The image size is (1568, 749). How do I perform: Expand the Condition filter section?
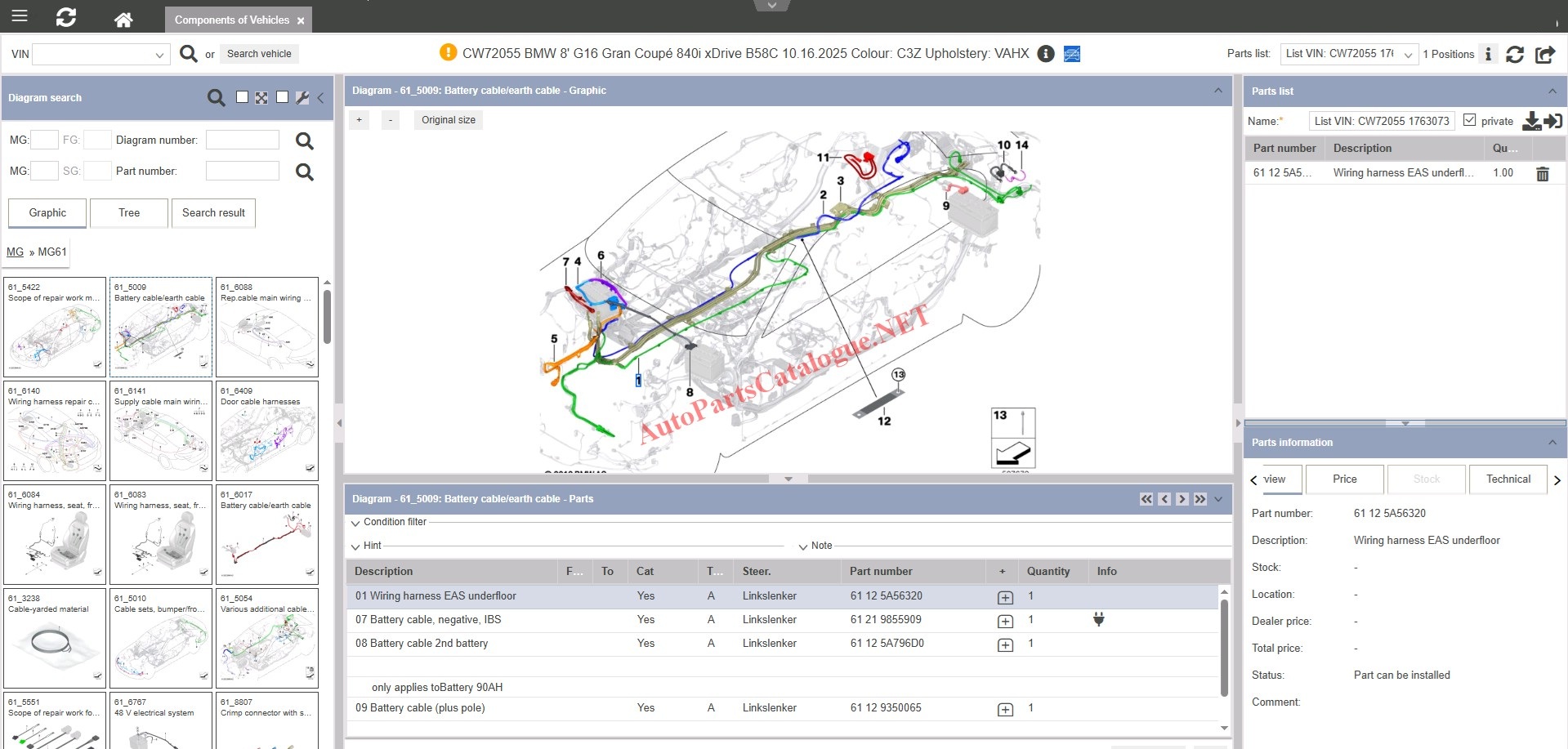point(356,523)
